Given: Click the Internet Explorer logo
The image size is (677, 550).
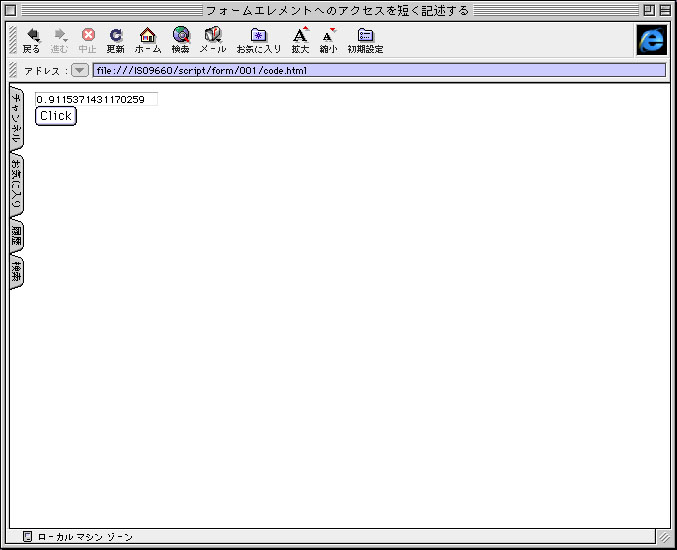Looking at the screenshot, I should tap(651, 40).
